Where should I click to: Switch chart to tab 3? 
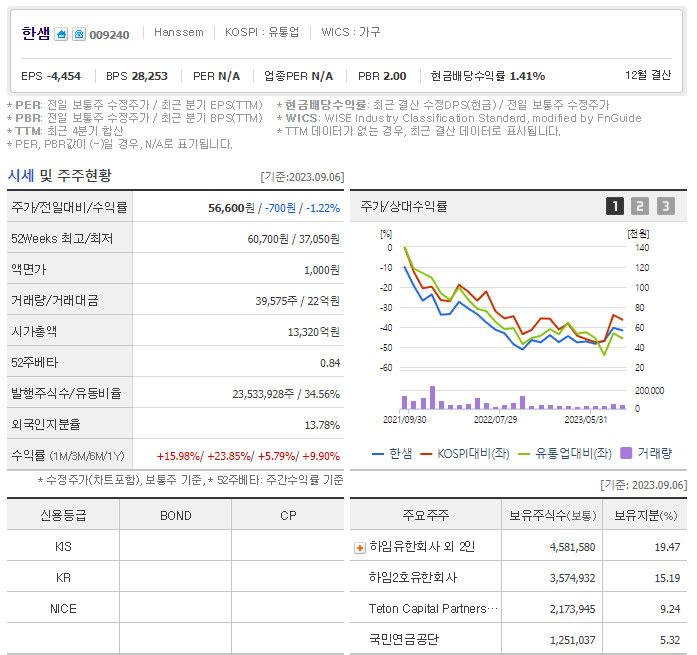coord(665,206)
